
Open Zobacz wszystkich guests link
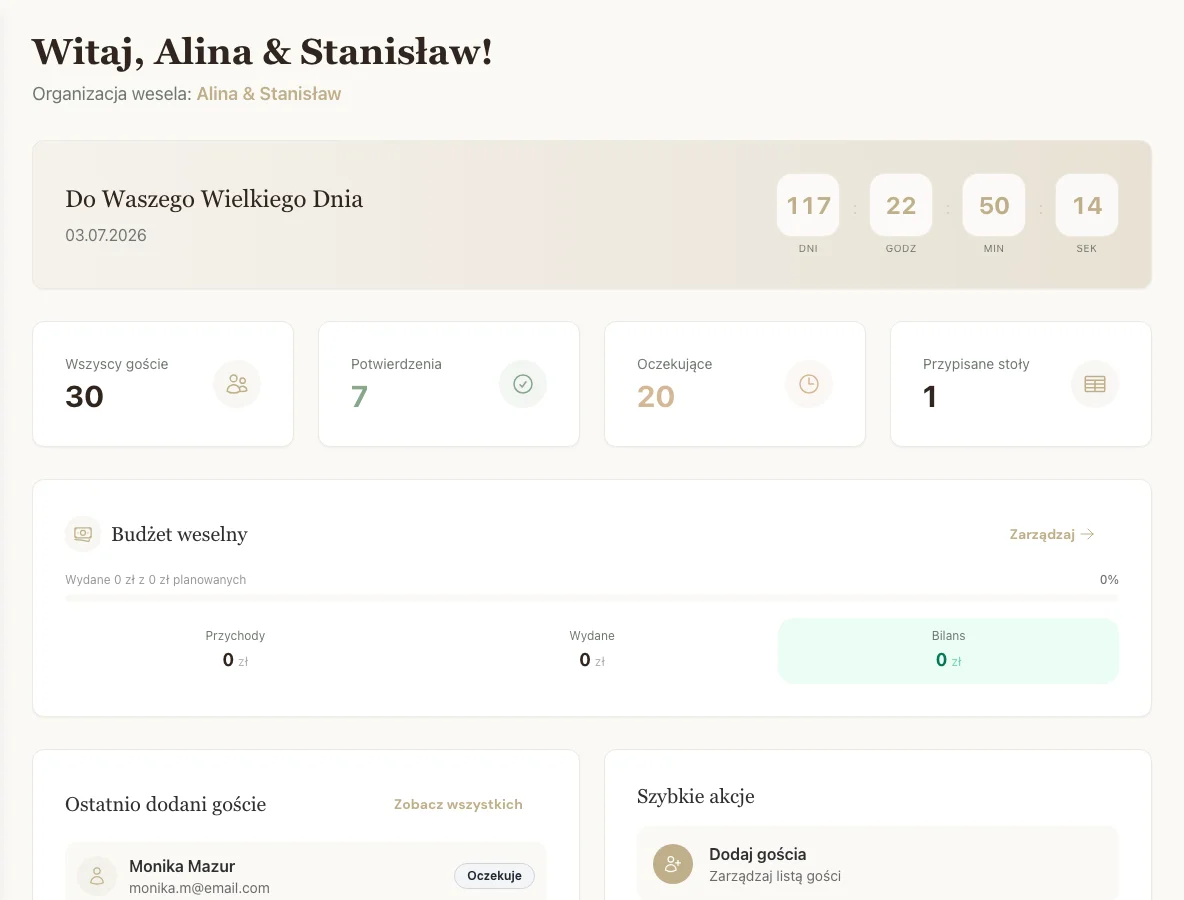(x=458, y=804)
